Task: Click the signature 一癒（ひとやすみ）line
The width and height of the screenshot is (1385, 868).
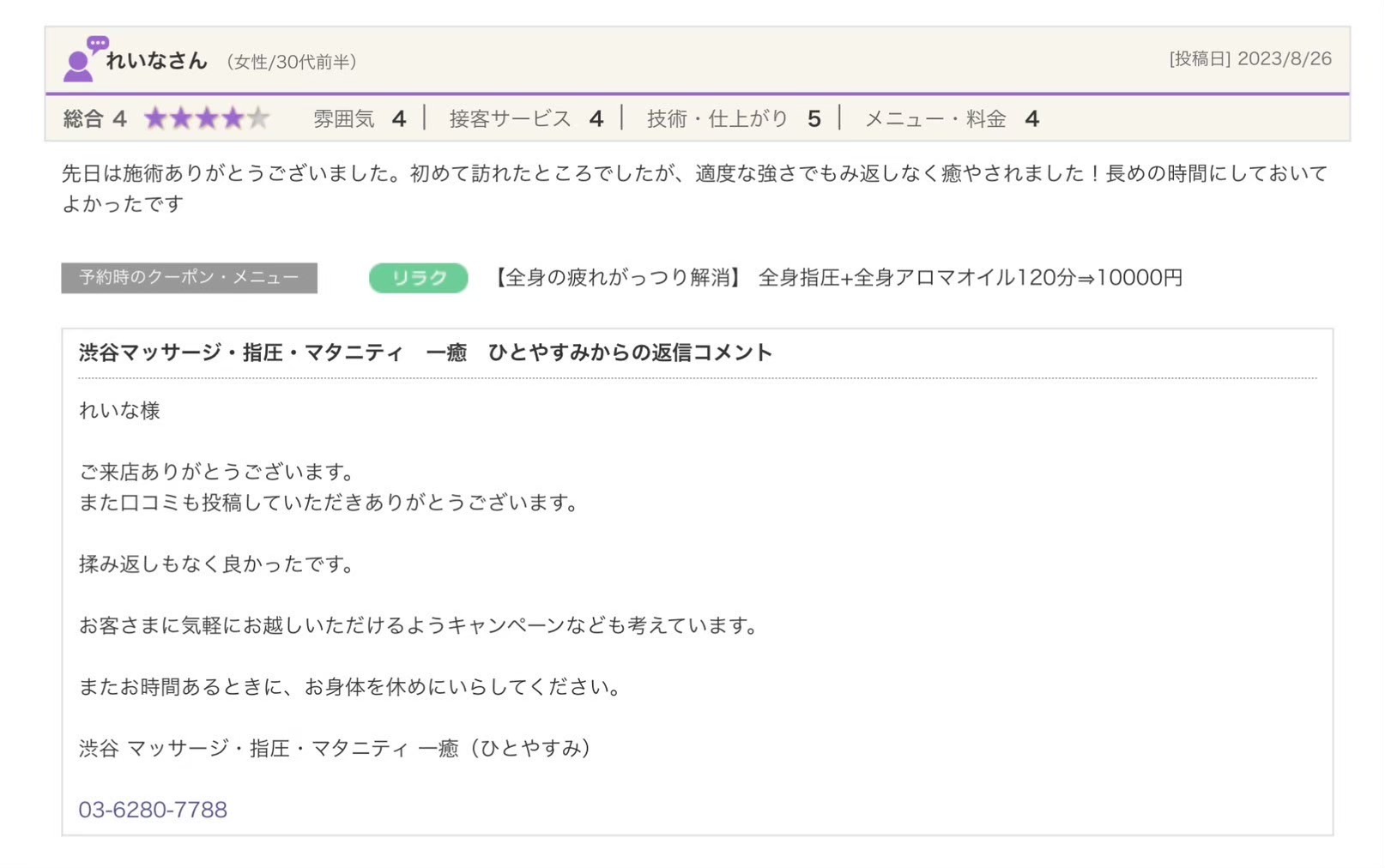Action: tap(335, 749)
